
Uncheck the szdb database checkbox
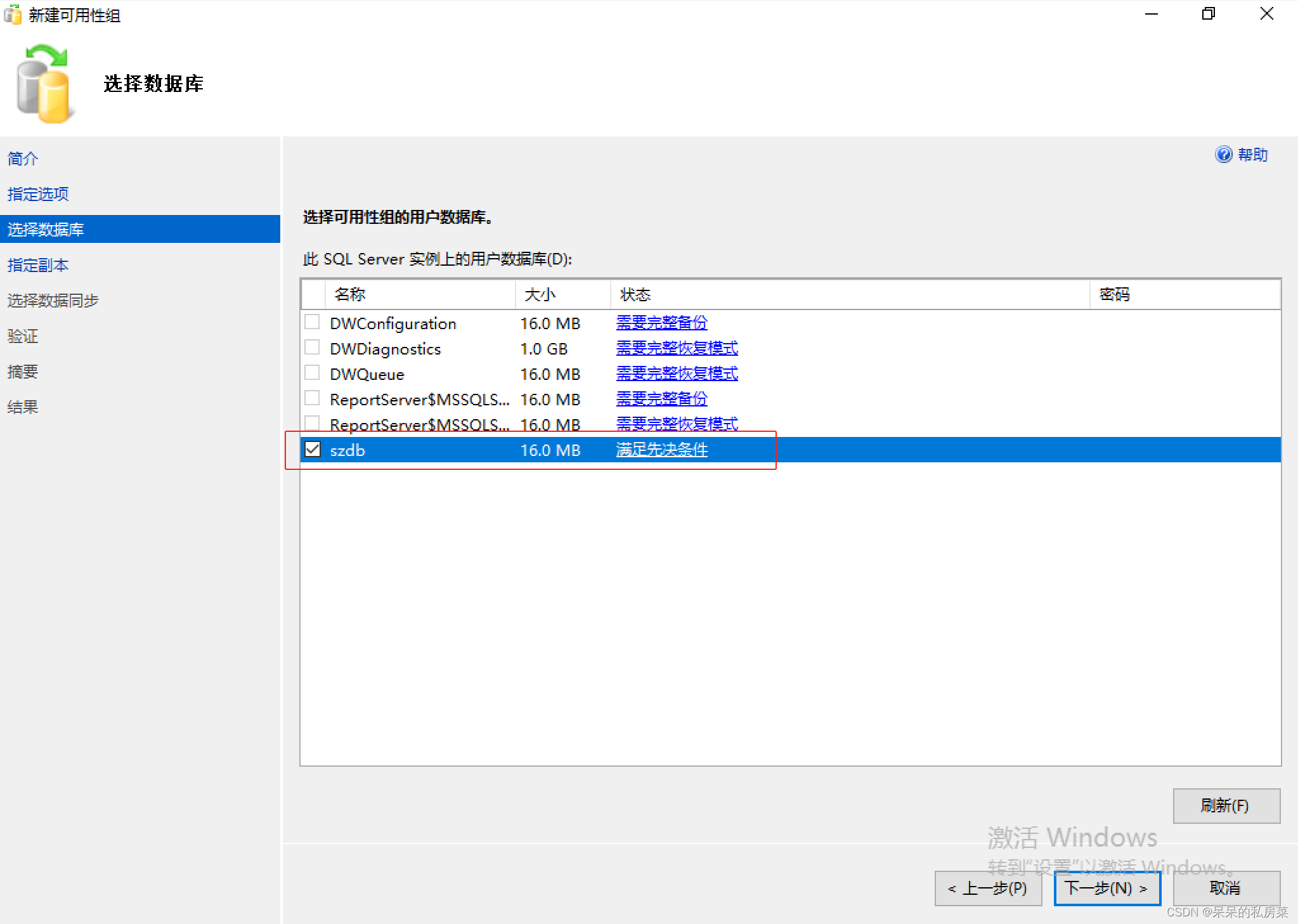[x=313, y=450]
